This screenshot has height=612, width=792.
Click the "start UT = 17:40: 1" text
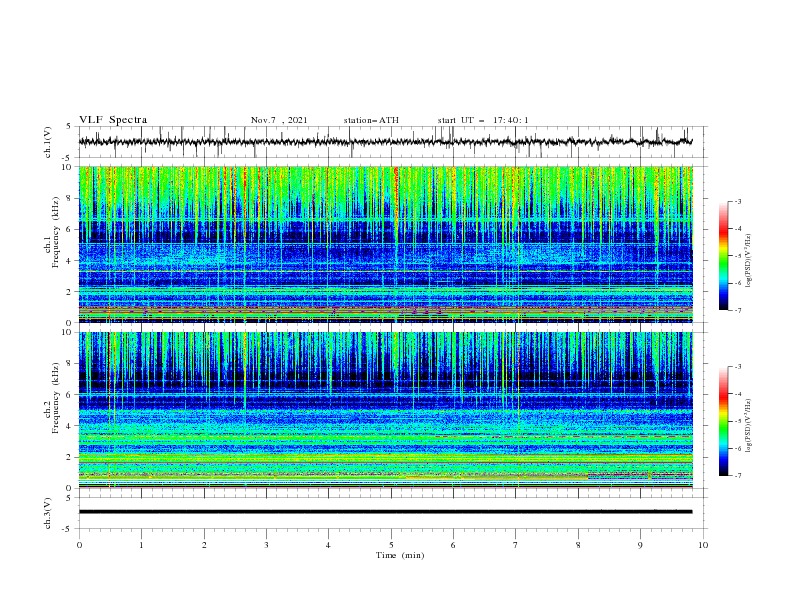click(483, 120)
